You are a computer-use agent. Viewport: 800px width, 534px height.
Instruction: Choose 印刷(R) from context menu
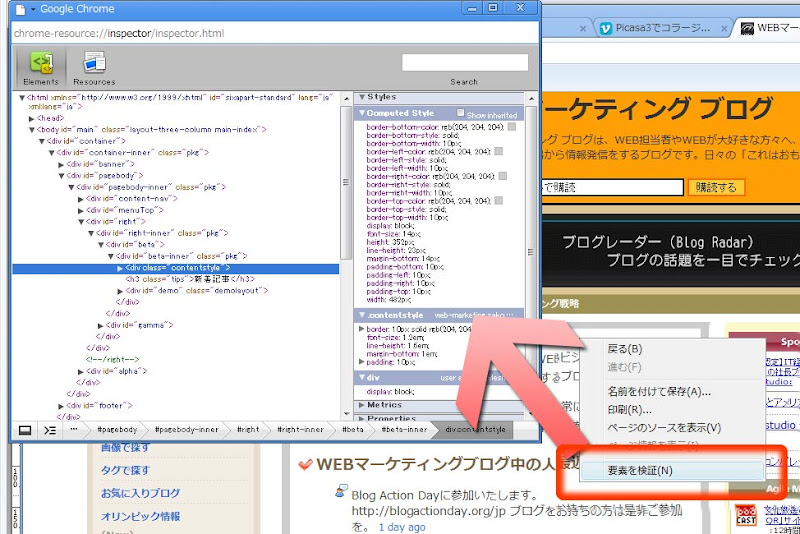pyautogui.click(x=630, y=410)
